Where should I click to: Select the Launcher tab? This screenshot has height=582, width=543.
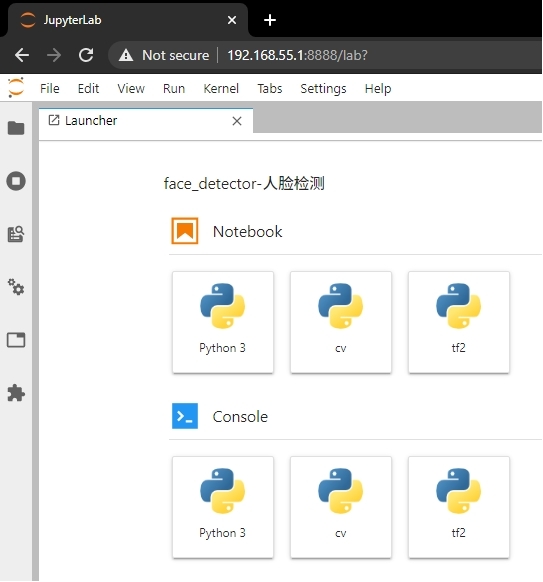coord(146,121)
